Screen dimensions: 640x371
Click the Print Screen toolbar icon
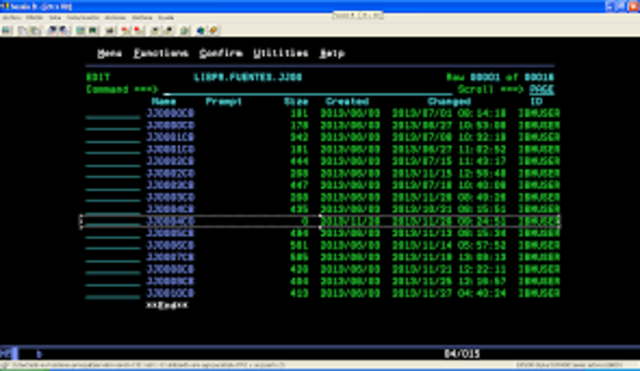coord(7,31)
